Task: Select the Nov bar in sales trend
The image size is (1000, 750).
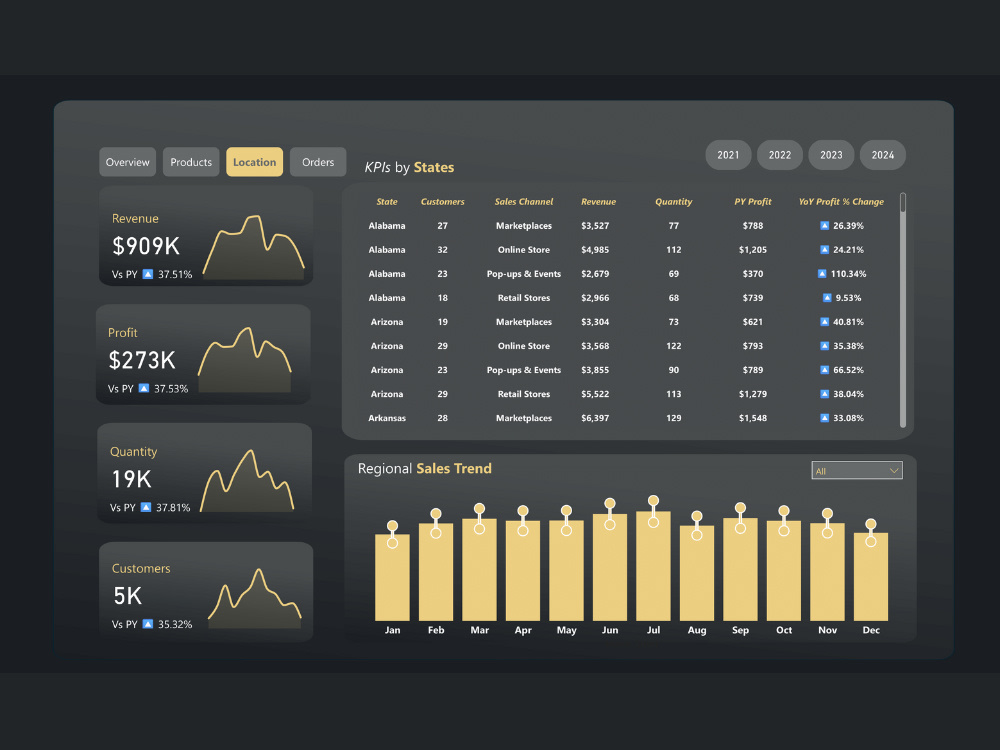Action: 827,572
